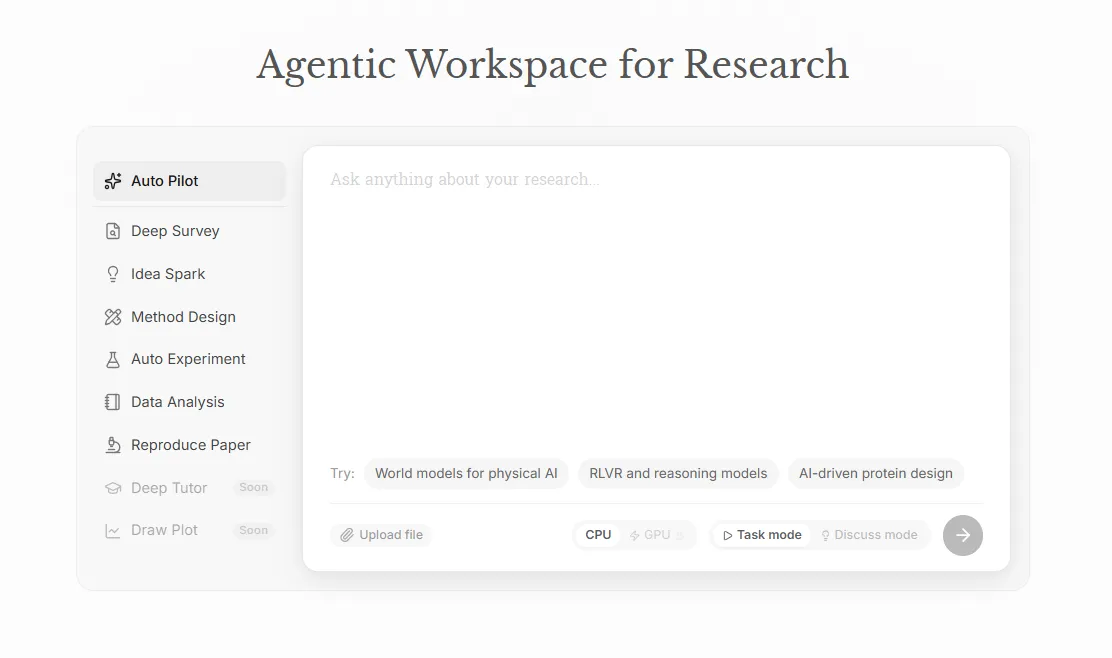Pick the RLVR and reasoning models suggestion
The height and width of the screenshot is (658, 1112).
pos(678,474)
